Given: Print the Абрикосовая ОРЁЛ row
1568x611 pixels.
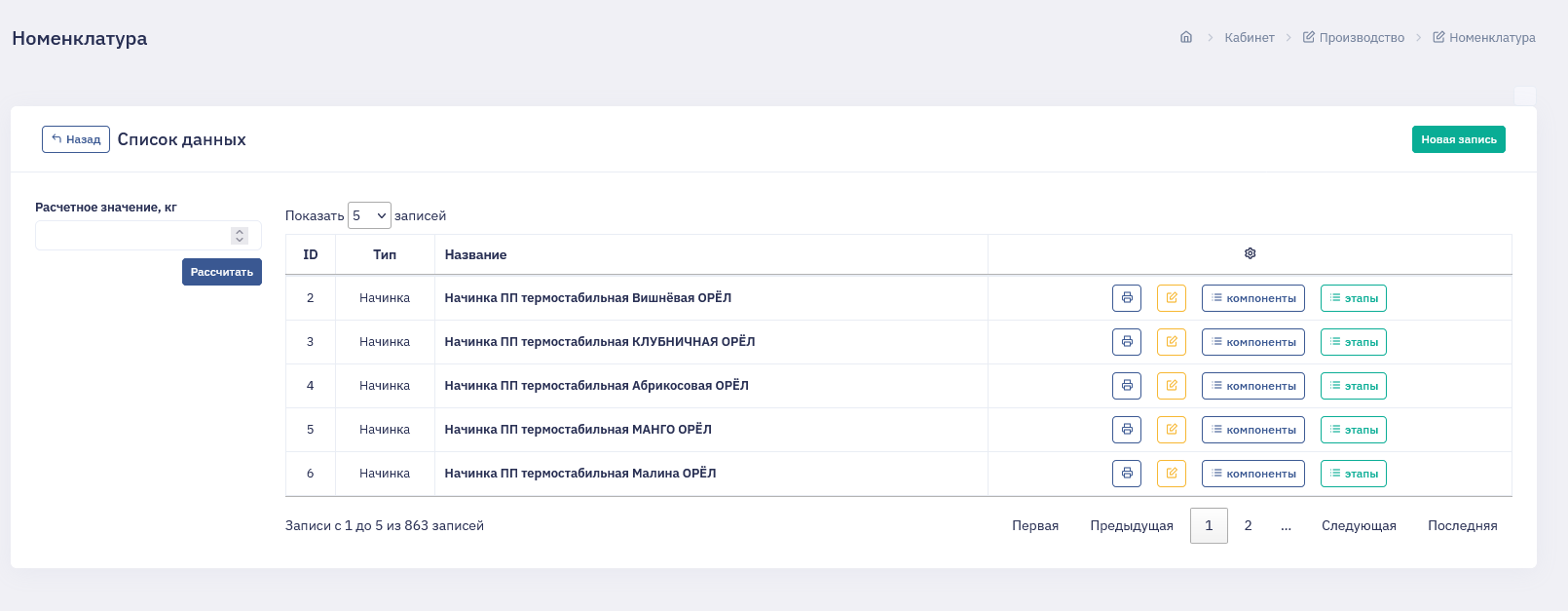Looking at the screenshot, I should (x=1127, y=386).
